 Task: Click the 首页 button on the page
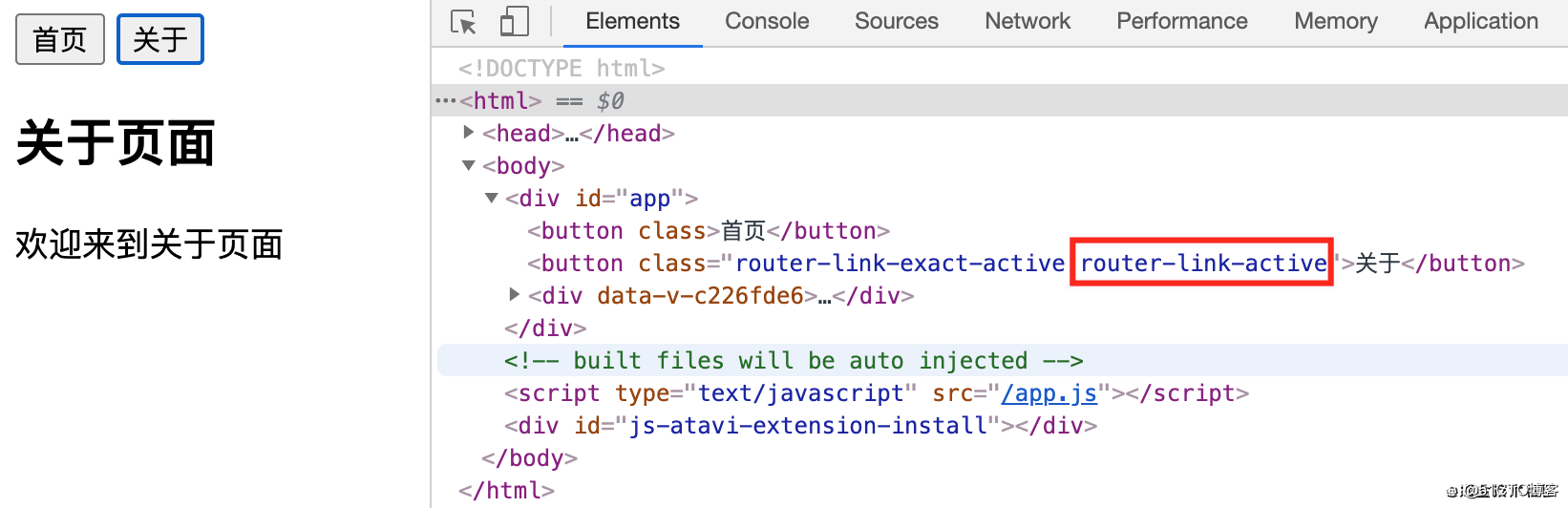[x=60, y=39]
